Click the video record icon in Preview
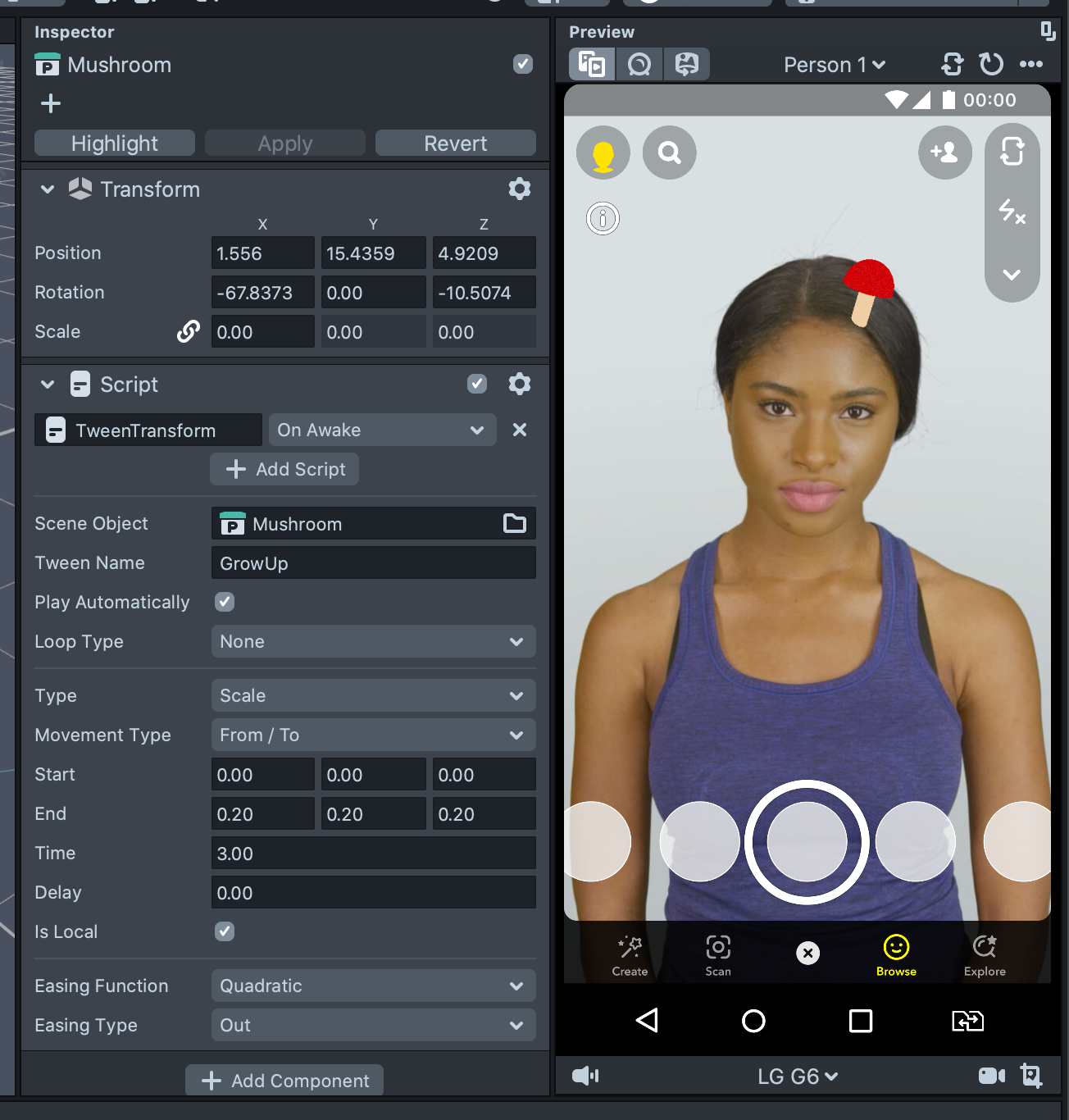The height and width of the screenshot is (1120, 1069). 991,1076
